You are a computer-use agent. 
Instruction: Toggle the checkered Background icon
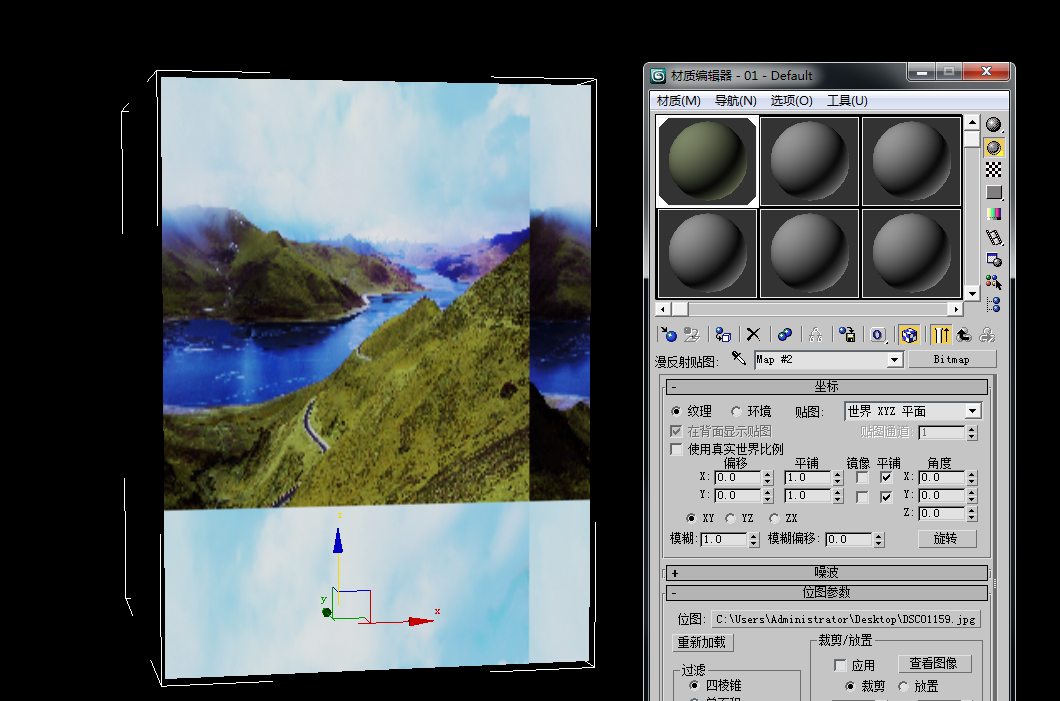(x=993, y=169)
